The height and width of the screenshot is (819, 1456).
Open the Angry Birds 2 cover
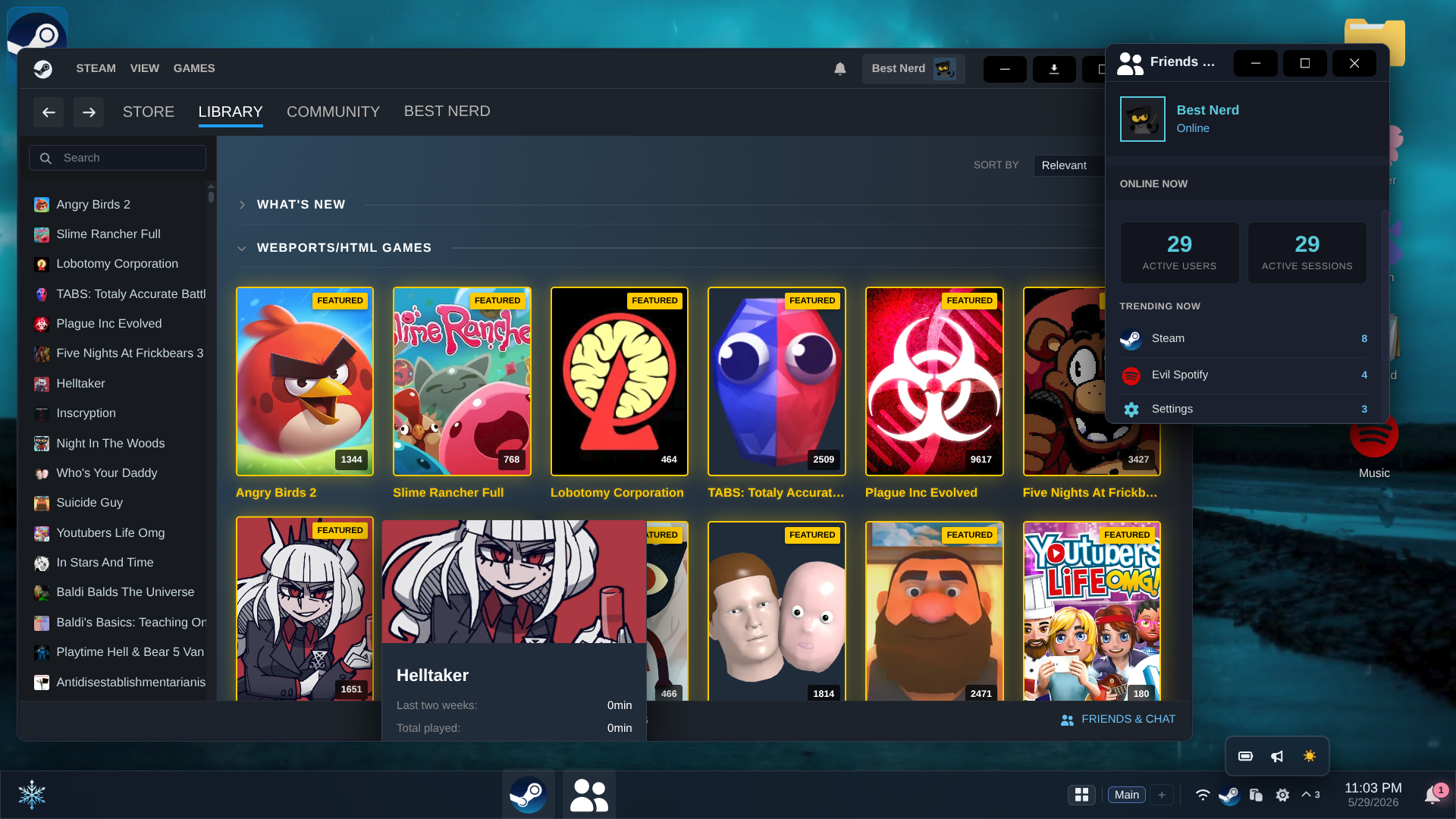[x=305, y=381]
